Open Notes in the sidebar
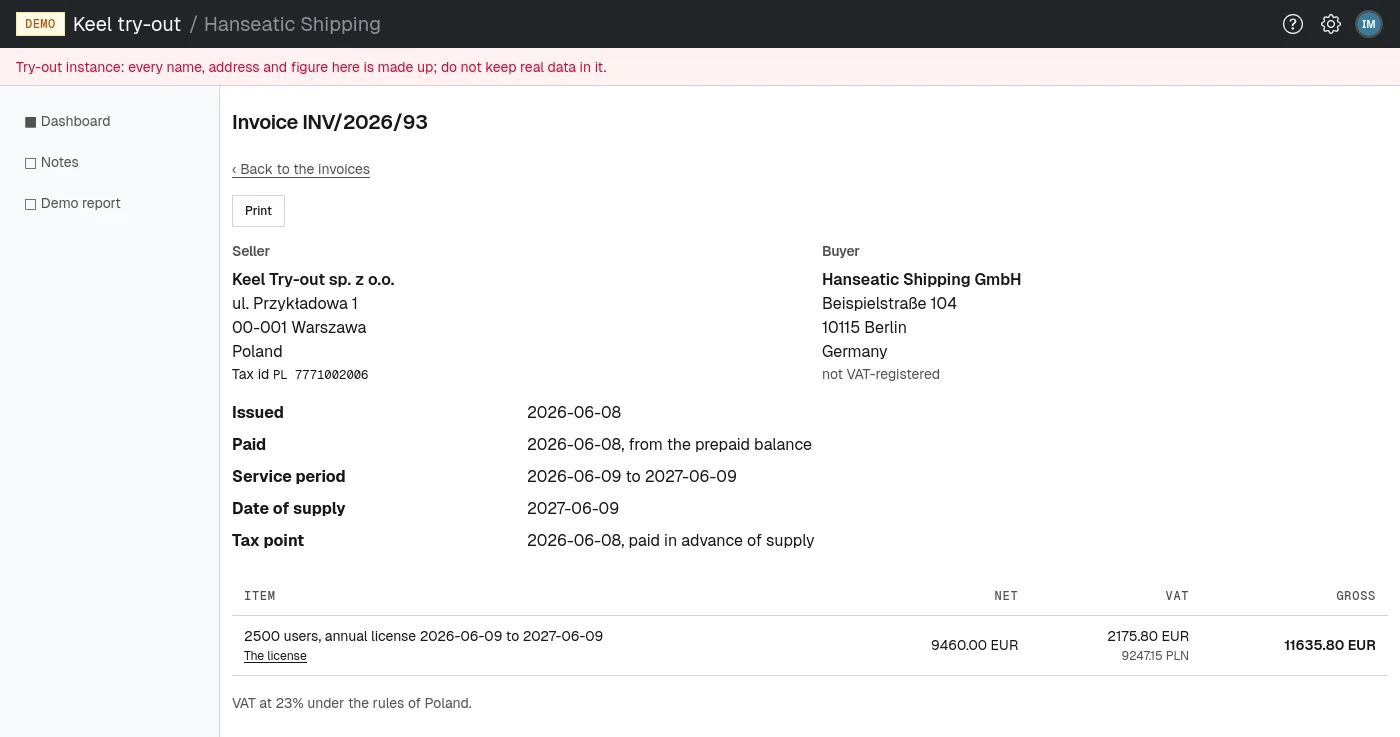The height and width of the screenshot is (737, 1400). click(51, 162)
